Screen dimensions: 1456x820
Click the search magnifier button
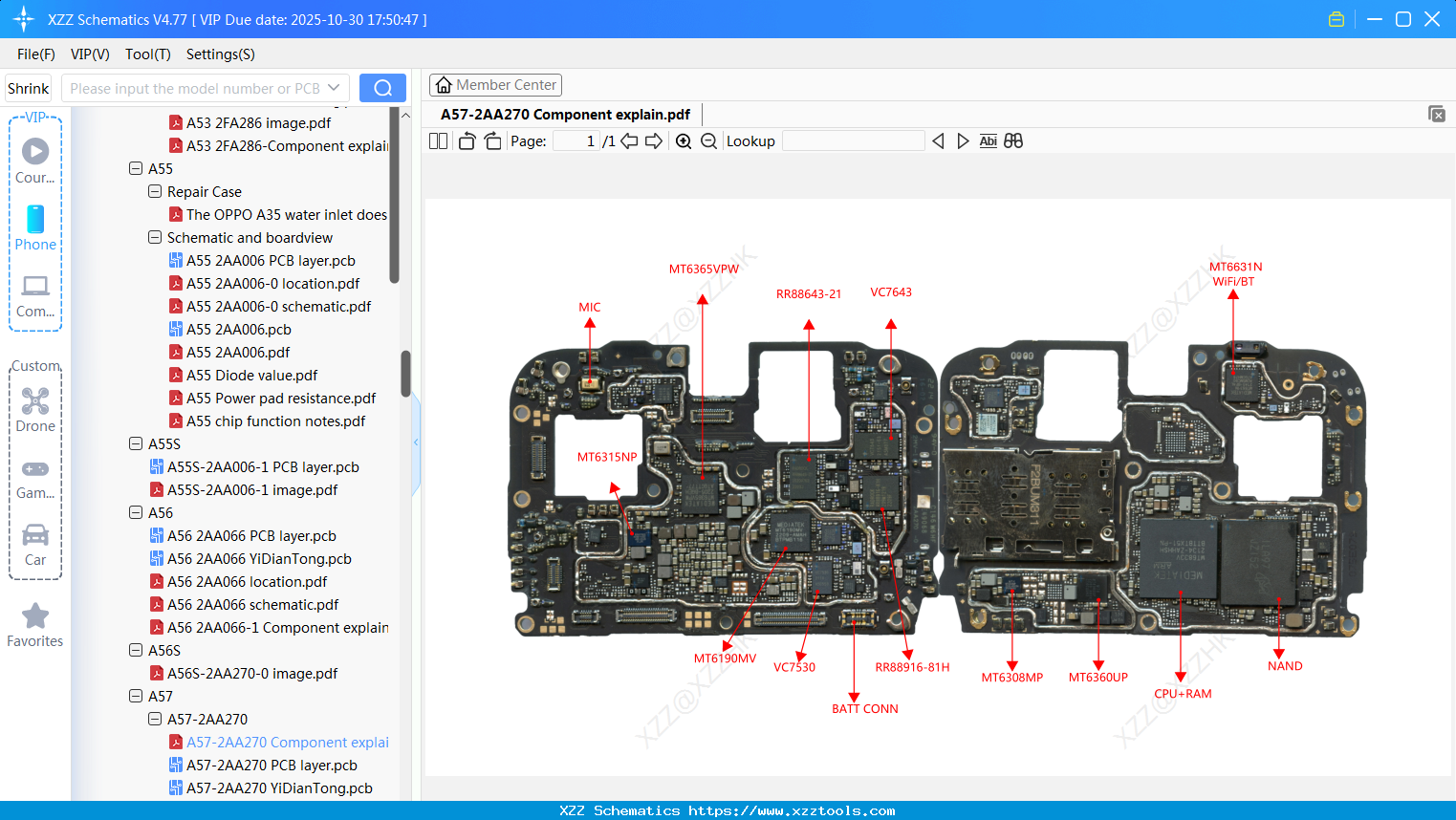tap(382, 88)
